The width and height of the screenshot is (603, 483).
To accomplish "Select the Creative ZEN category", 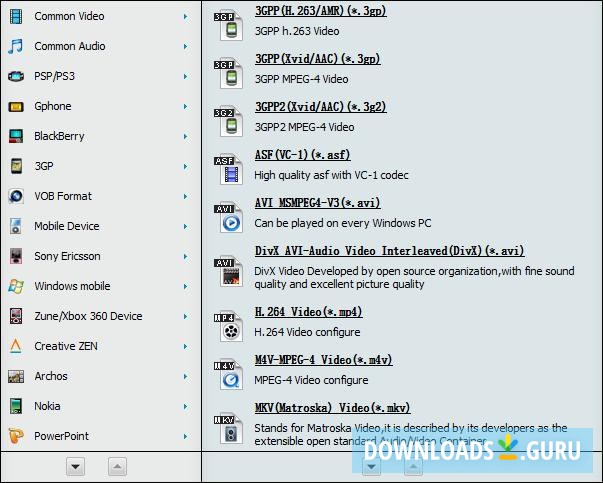I will (66, 346).
